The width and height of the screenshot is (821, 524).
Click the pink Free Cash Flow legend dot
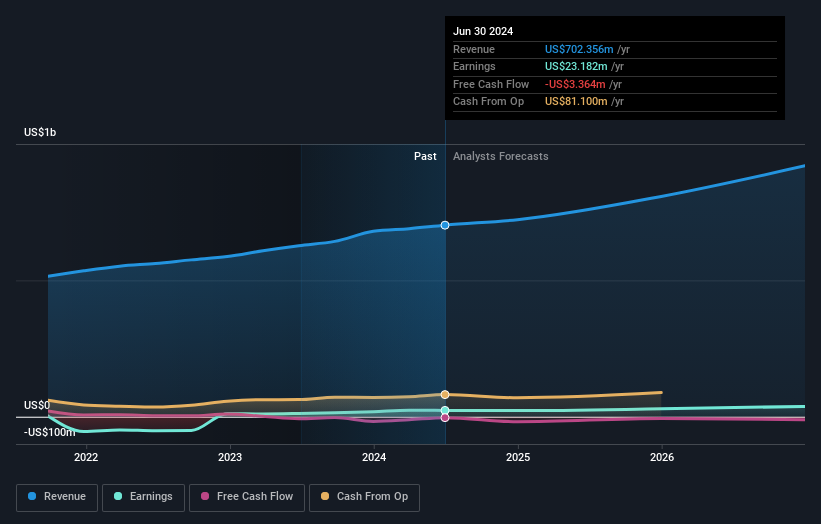pos(205,496)
